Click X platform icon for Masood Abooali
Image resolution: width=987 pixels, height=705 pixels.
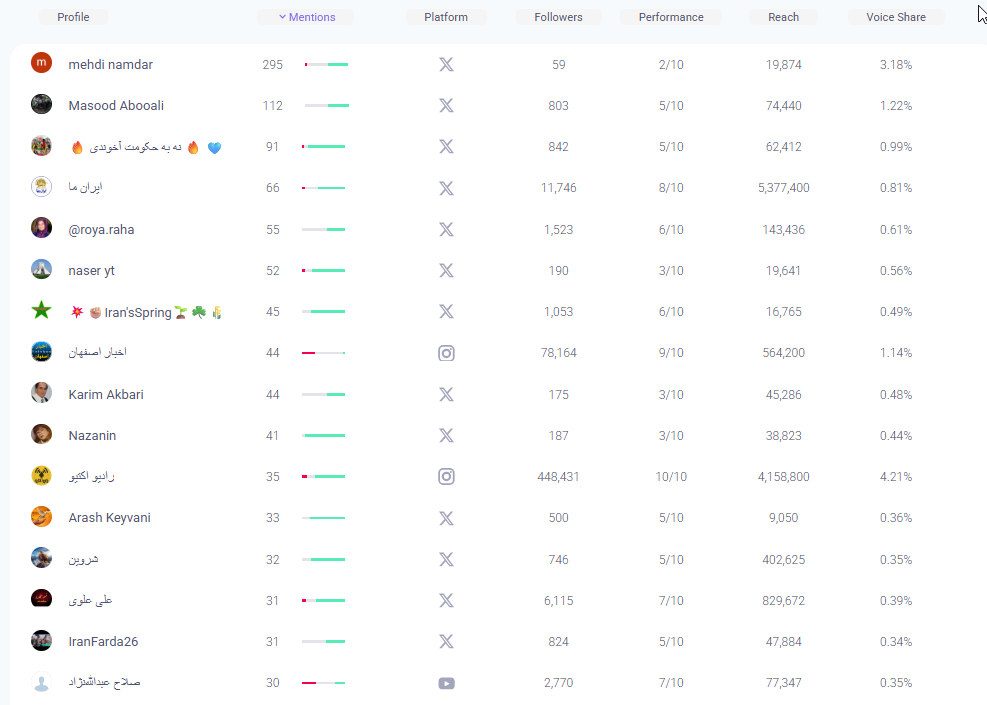pyautogui.click(x=446, y=106)
